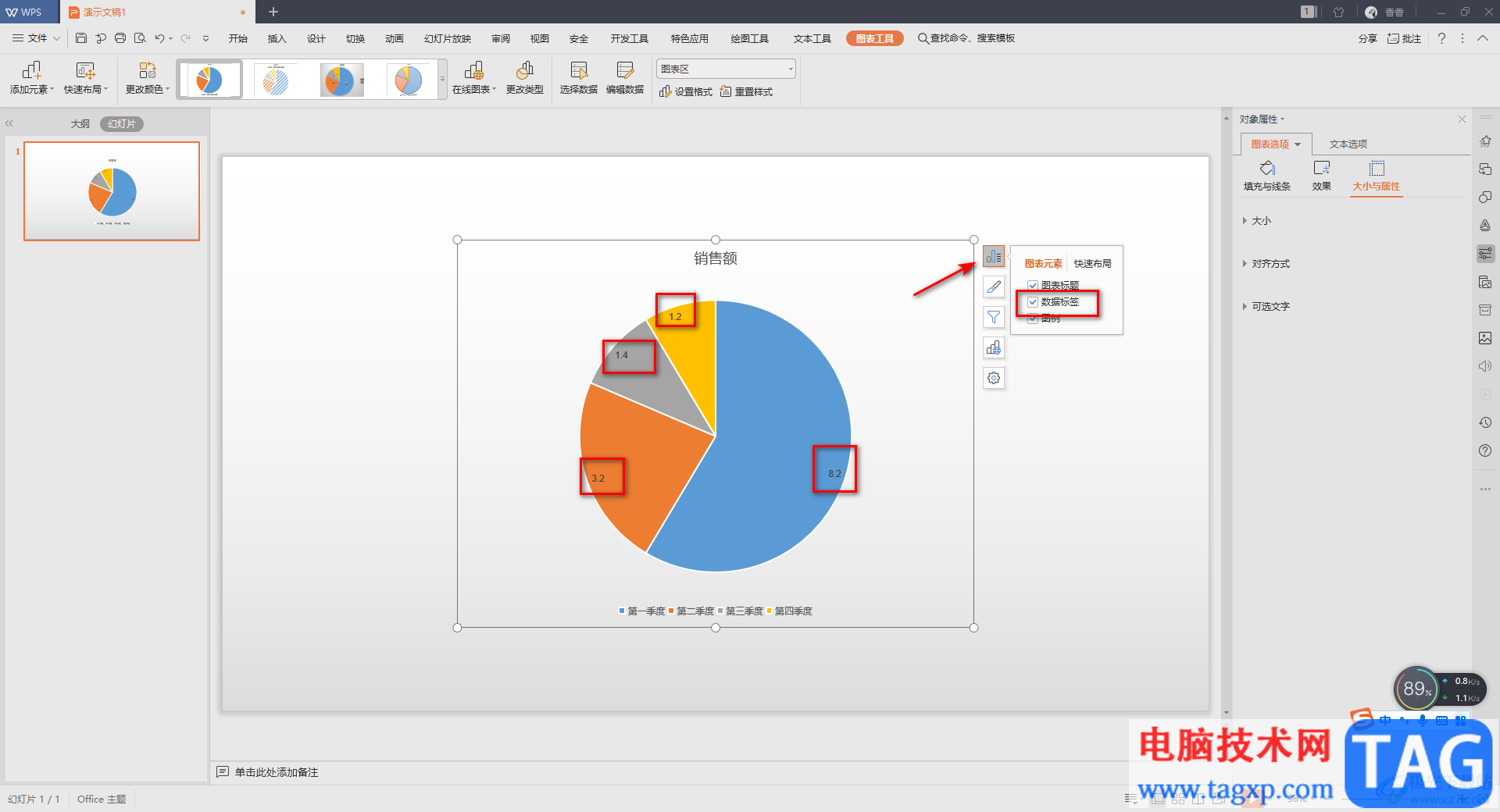1500x812 pixels.
Task: Click the history clock sidebar icon
Action: point(1485,422)
